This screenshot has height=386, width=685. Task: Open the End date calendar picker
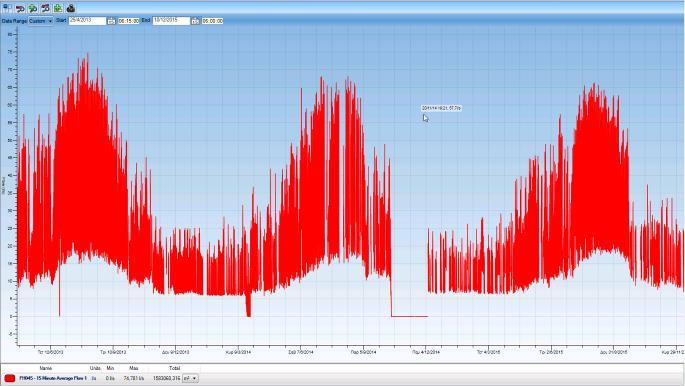pos(195,21)
